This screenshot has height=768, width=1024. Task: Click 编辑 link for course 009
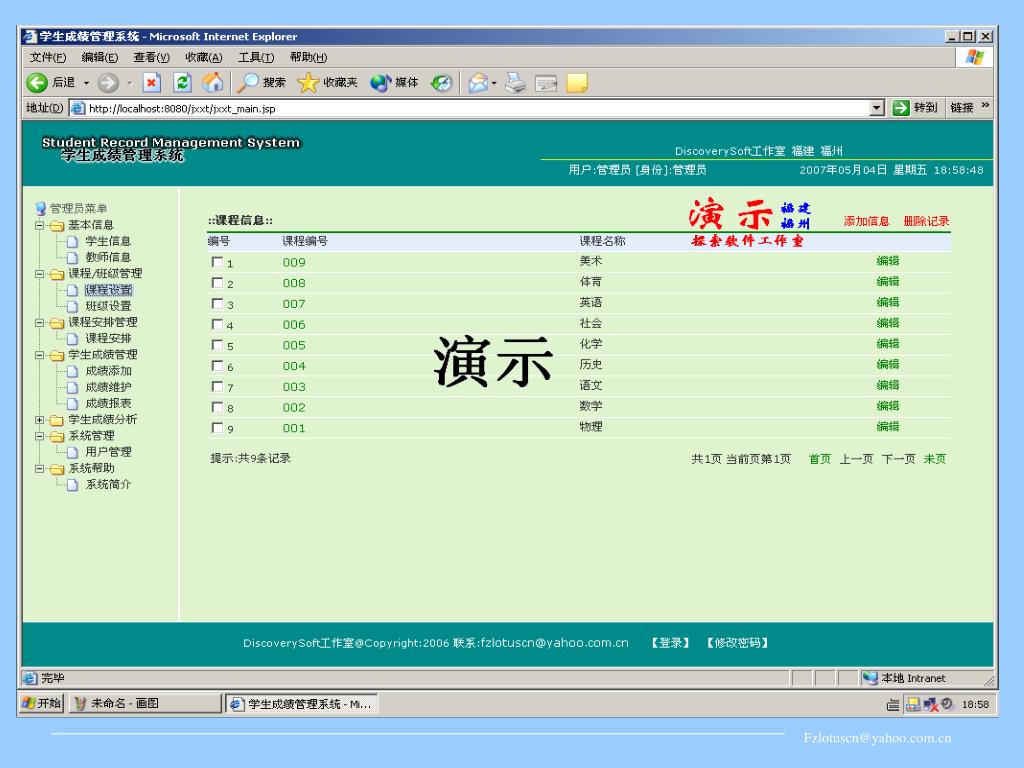tap(888, 261)
